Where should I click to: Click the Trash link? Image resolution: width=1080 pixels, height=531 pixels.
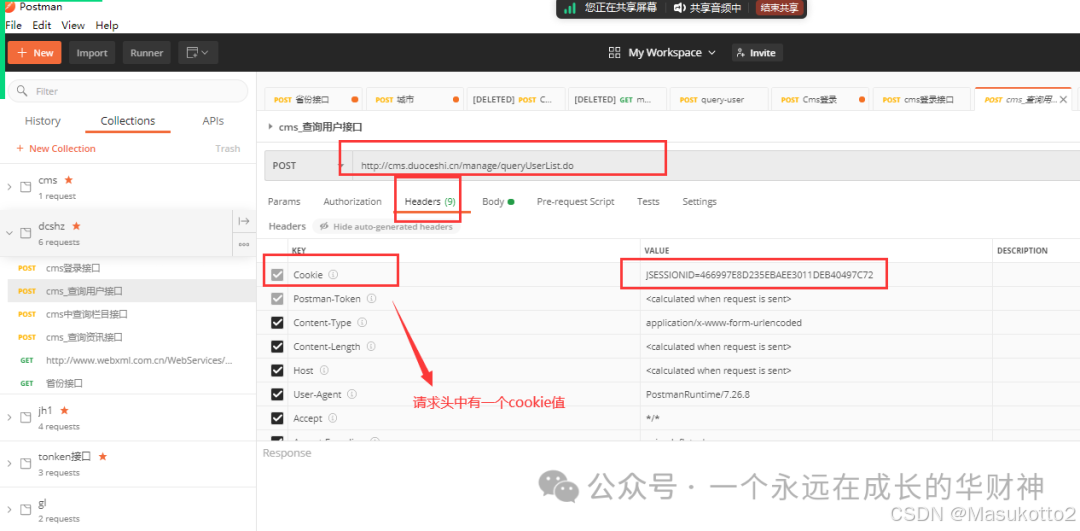[x=227, y=149]
